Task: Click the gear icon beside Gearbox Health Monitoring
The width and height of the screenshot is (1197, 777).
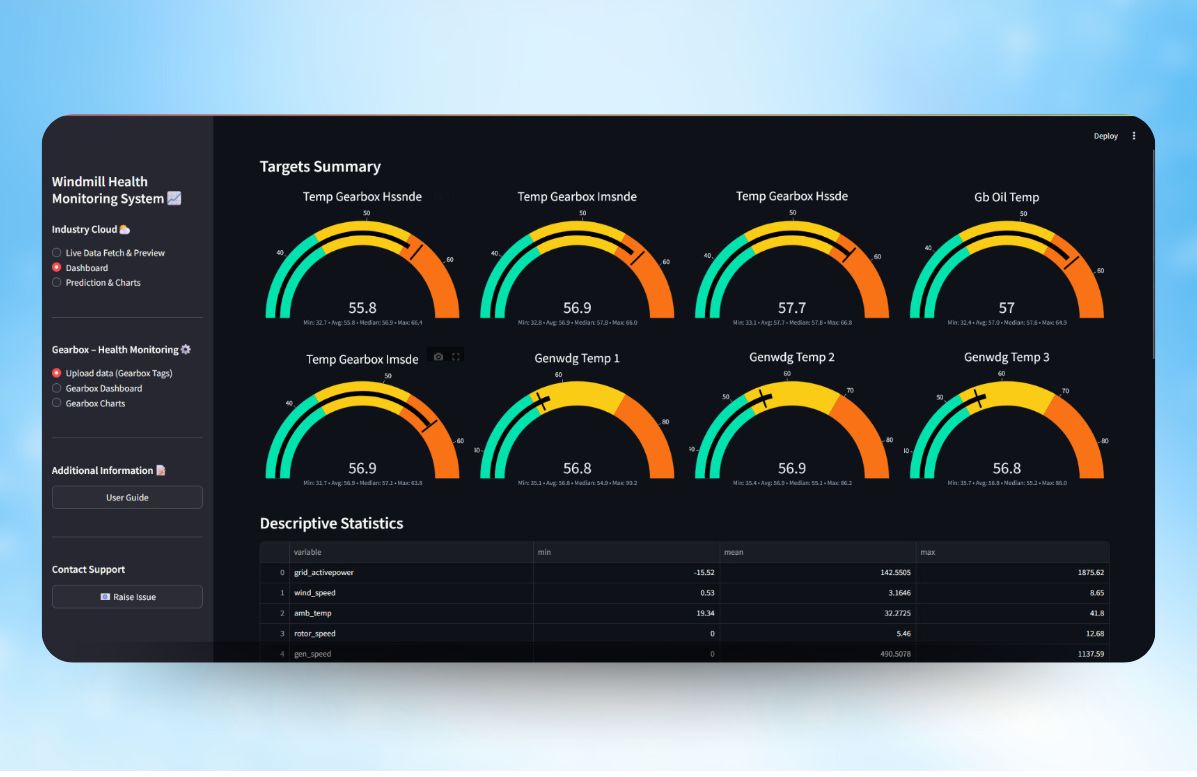Action: click(185, 350)
